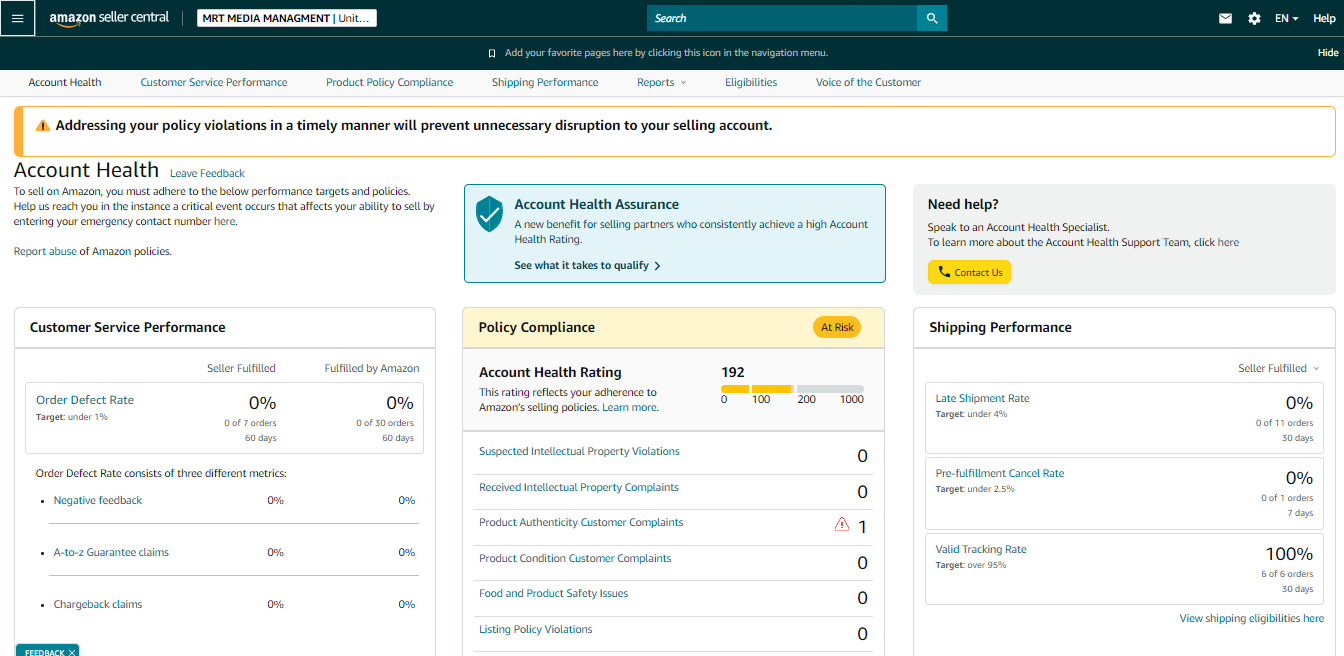This screenshot has width=1344, height=656.
Task: Open the EN language dropdown
Action: (x=1286, y=18)
